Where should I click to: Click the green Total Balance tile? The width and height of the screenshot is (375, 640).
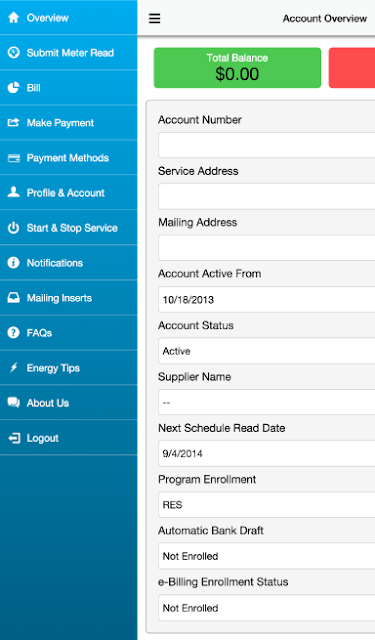[237, 68]
